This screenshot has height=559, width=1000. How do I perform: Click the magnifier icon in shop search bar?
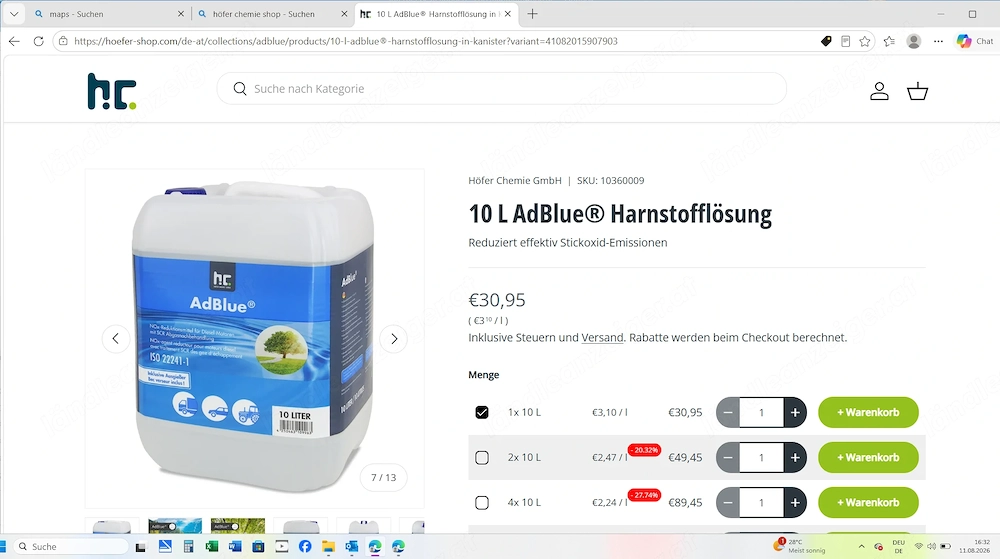click(240, 89)
